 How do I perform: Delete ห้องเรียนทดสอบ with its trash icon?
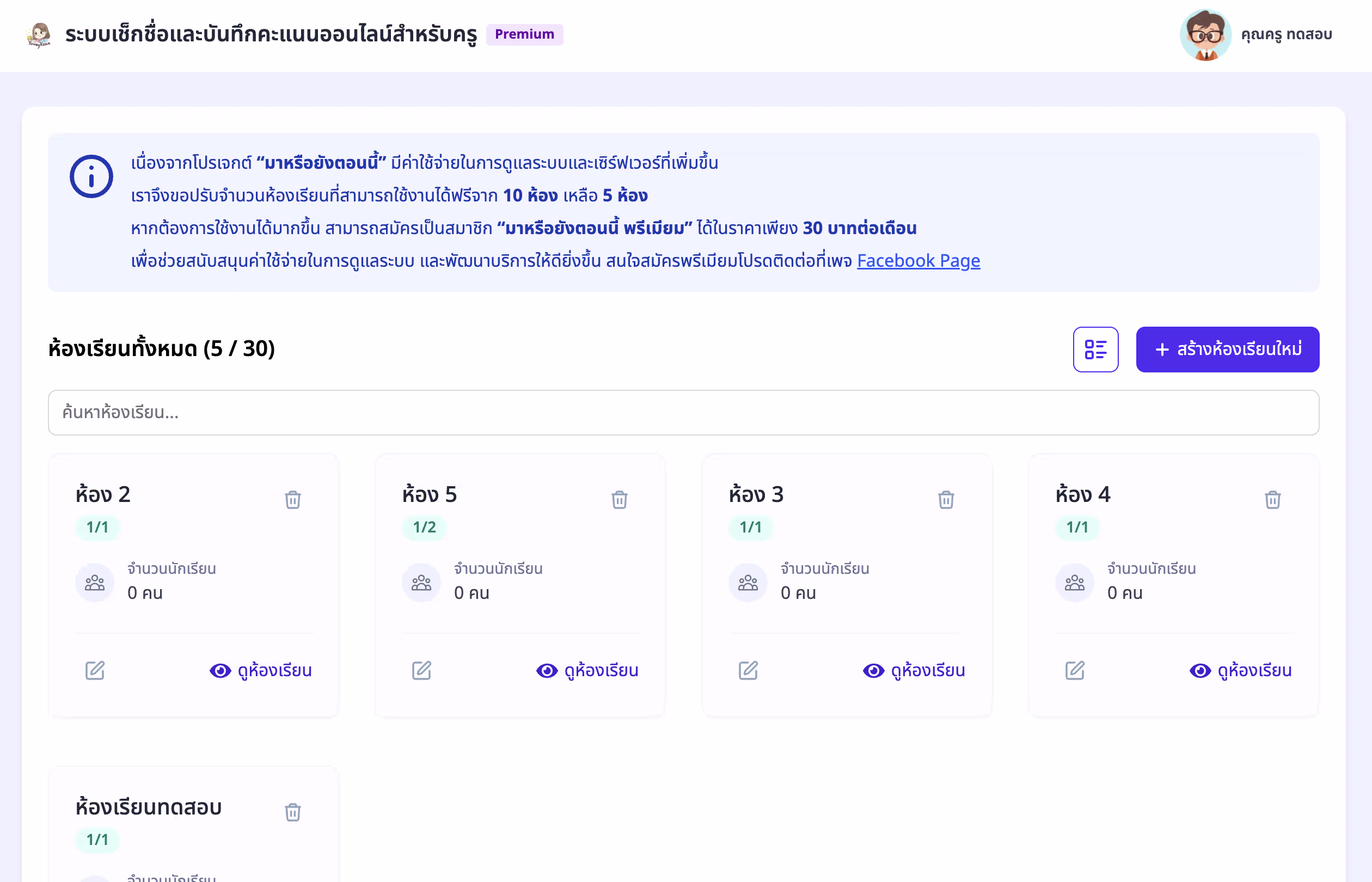click(292, 812)
